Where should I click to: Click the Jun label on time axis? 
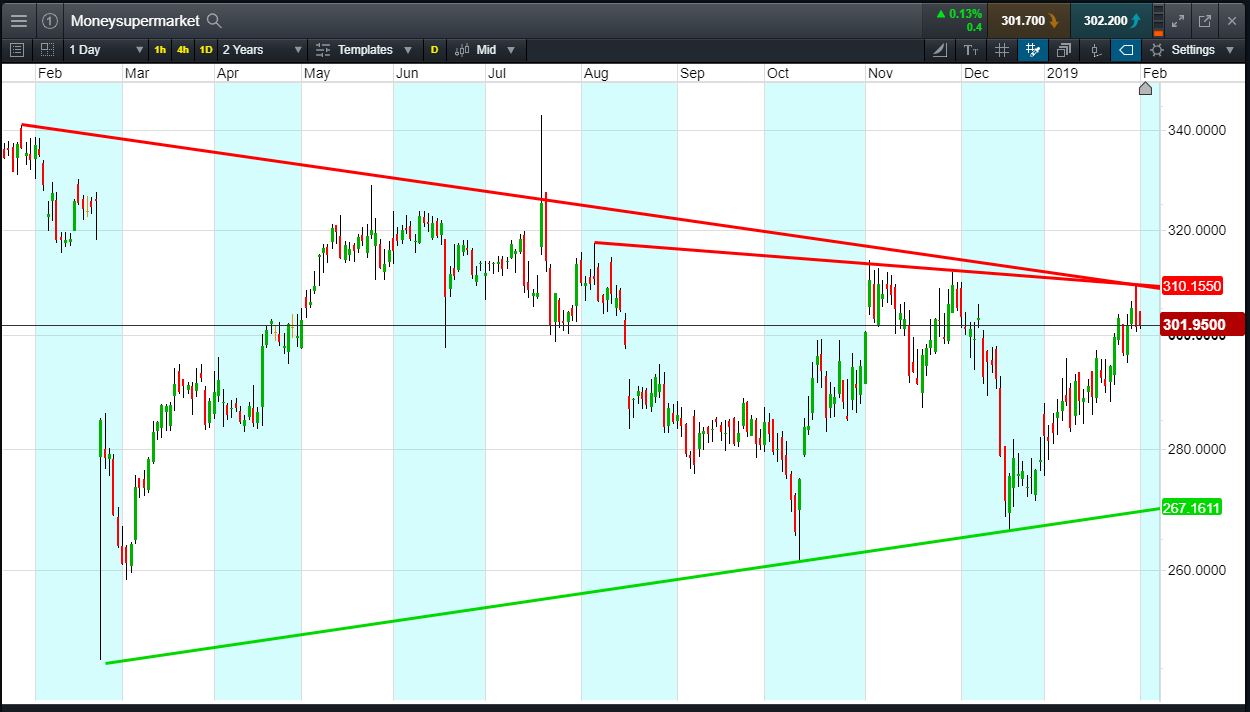click(x=407, y=73)
